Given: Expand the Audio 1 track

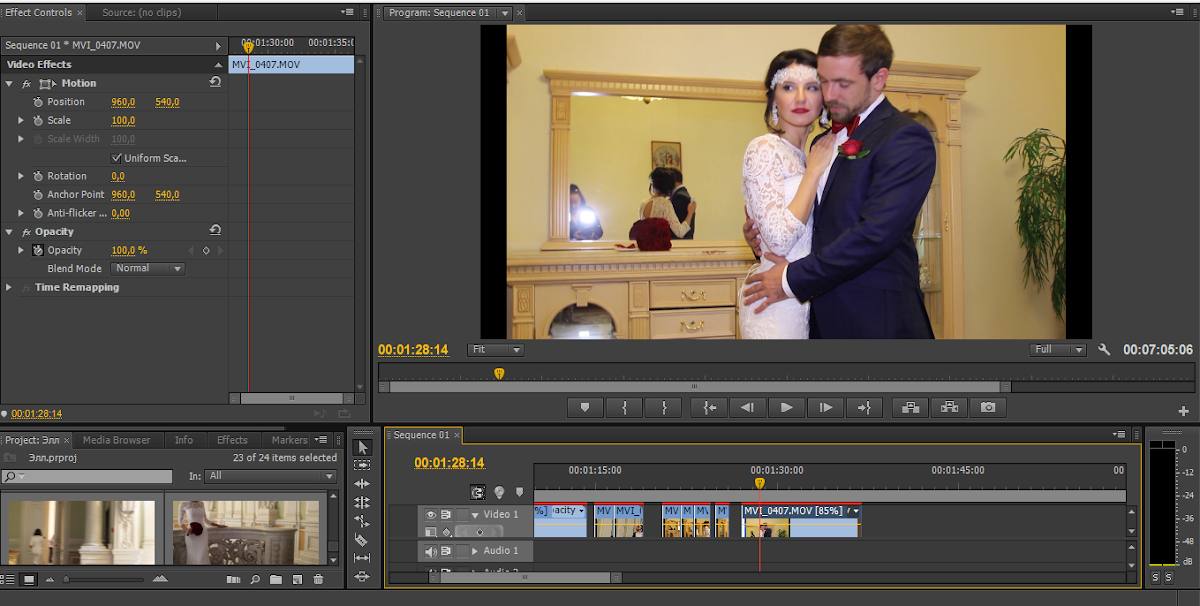Looking at the screenshot, I should 475,551.
